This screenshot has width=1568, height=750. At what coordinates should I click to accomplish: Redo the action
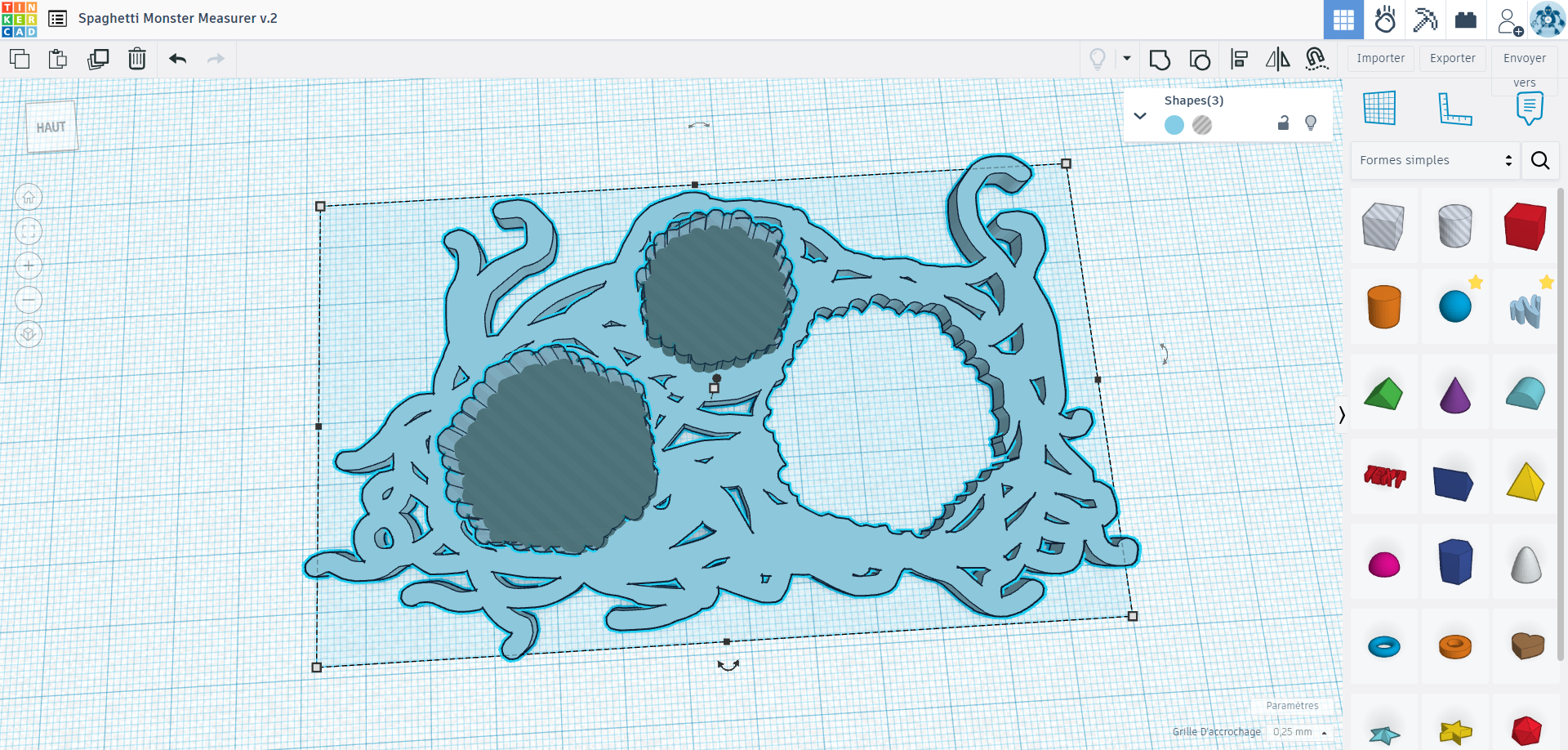(216, 59)
